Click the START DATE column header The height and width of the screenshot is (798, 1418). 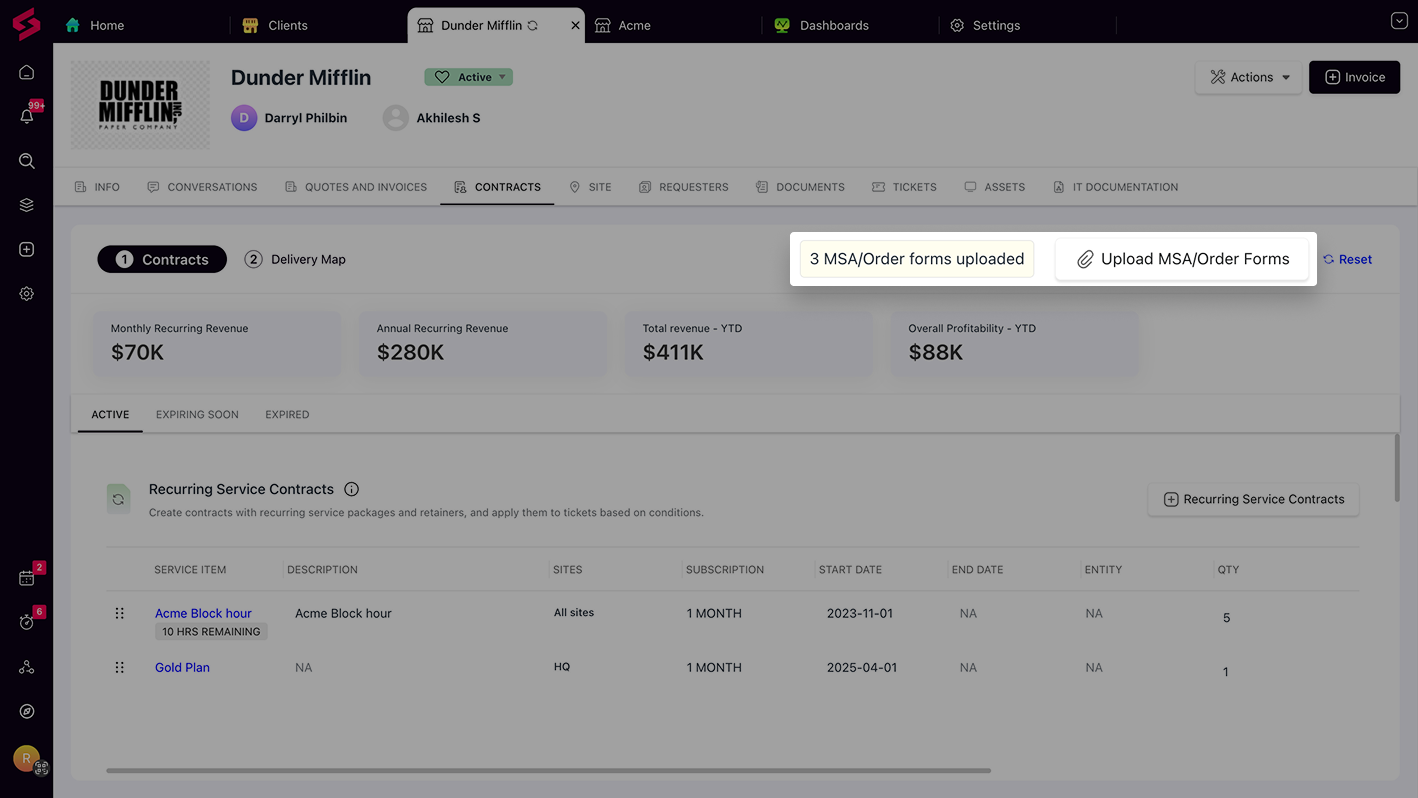pos(850,569)
